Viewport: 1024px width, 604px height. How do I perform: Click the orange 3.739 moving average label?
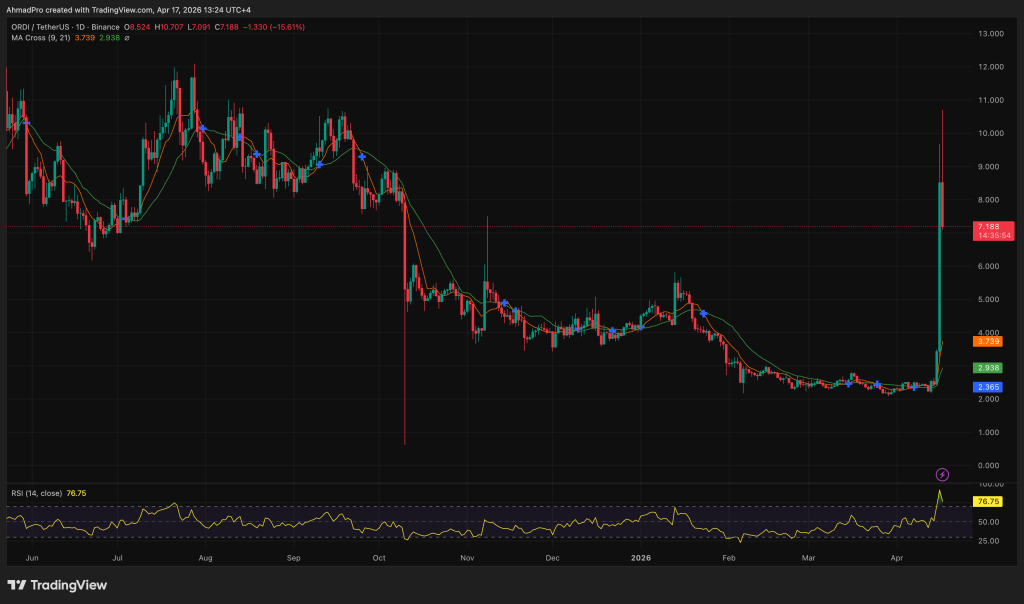[x=988, y=343]
